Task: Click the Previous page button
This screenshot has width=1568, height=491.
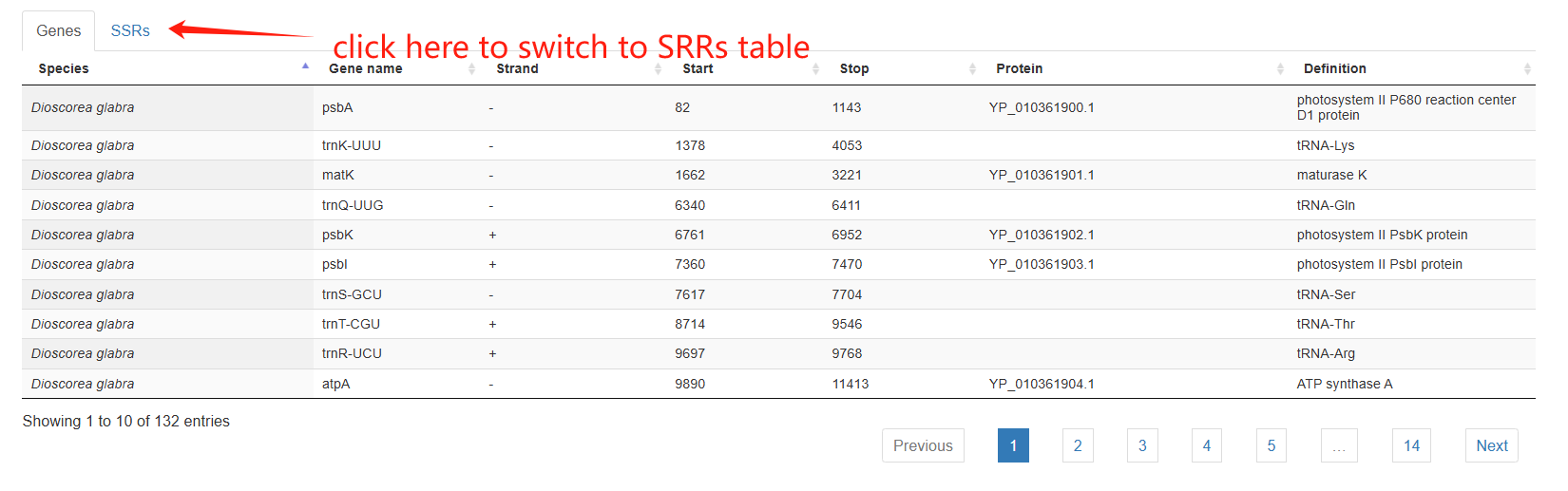Action: click(x=922, y=445)
